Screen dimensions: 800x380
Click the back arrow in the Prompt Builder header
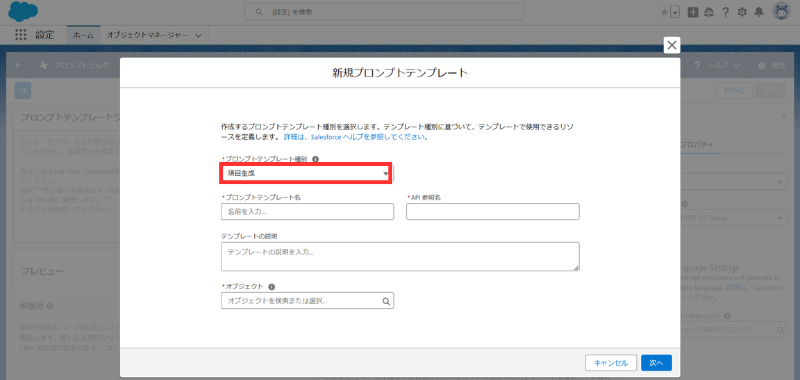point(19,65)
